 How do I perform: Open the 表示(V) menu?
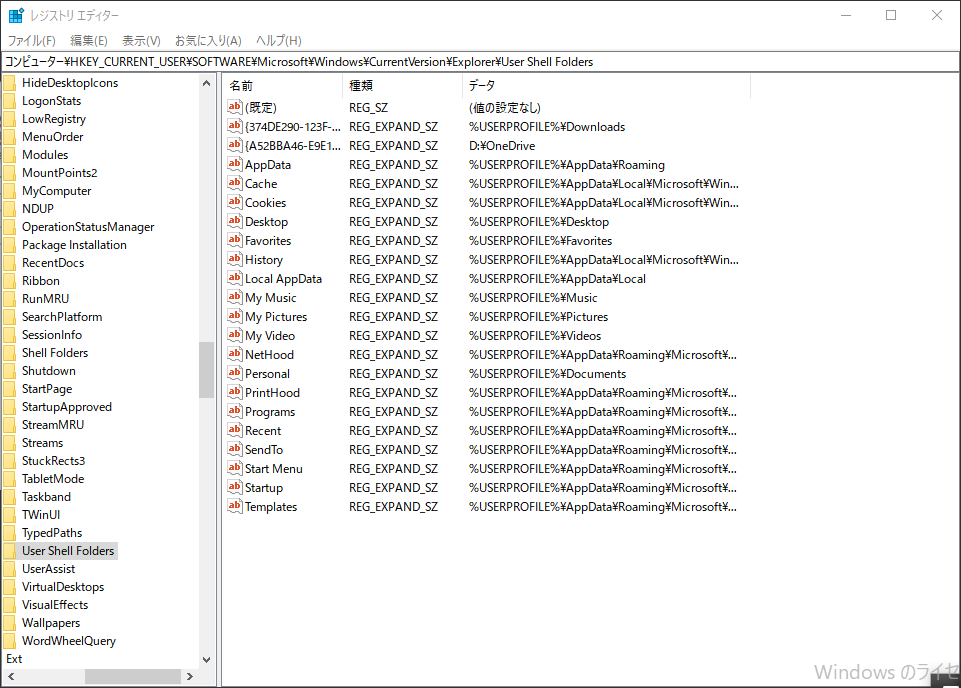click(141, 40)
